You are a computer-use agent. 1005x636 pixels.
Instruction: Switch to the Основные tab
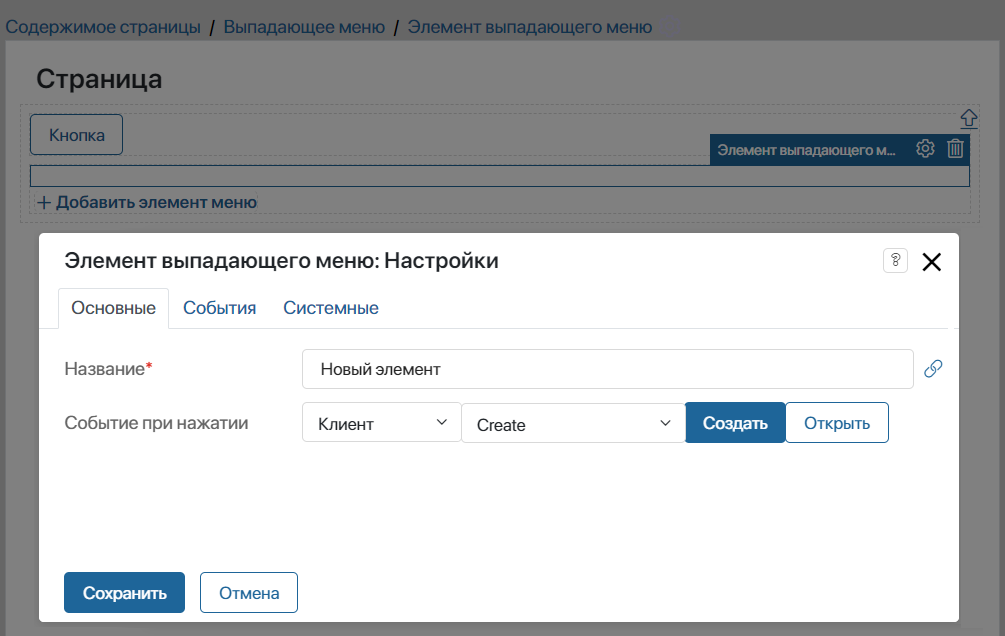pyautogui.click(x=113, y=308)
